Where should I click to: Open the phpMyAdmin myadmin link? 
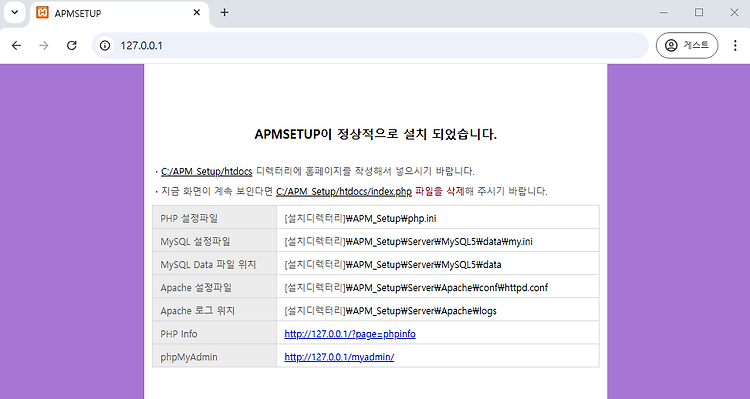pos(339,357)
